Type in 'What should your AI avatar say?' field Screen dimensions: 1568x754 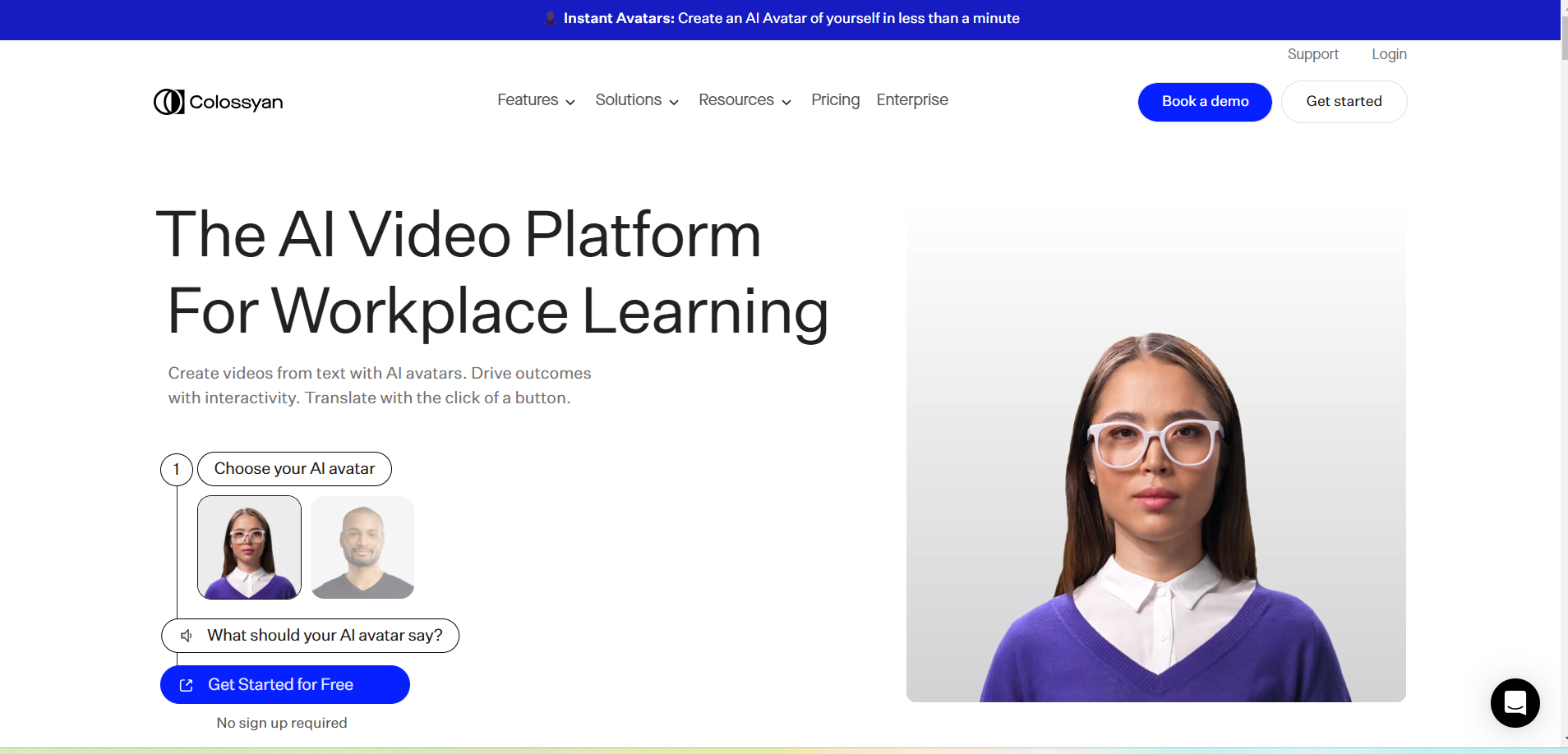tap(325, 636)
